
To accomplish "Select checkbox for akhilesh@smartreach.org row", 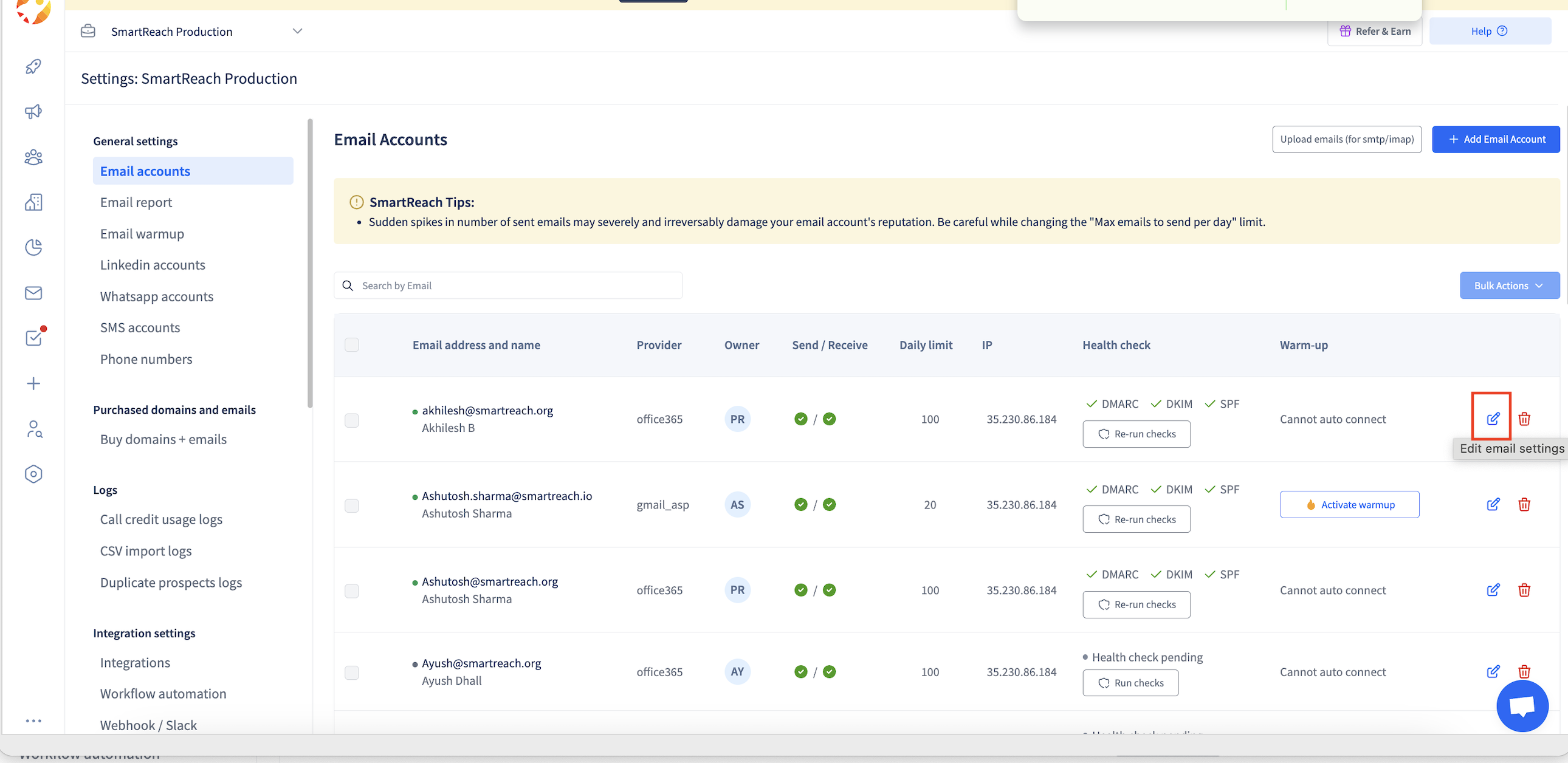I will pos(352,420).
